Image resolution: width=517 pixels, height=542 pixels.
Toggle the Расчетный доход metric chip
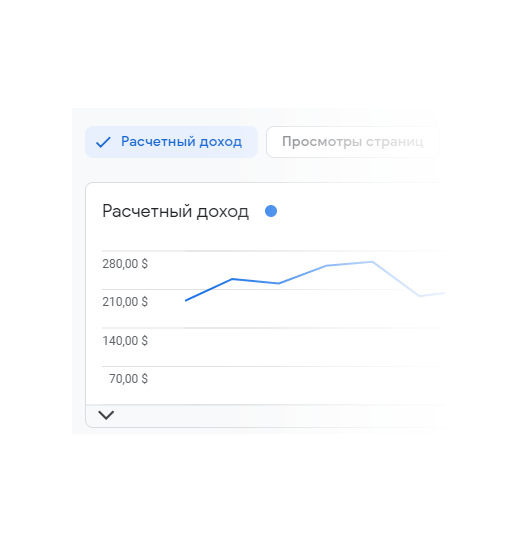[x=171, y=142]
